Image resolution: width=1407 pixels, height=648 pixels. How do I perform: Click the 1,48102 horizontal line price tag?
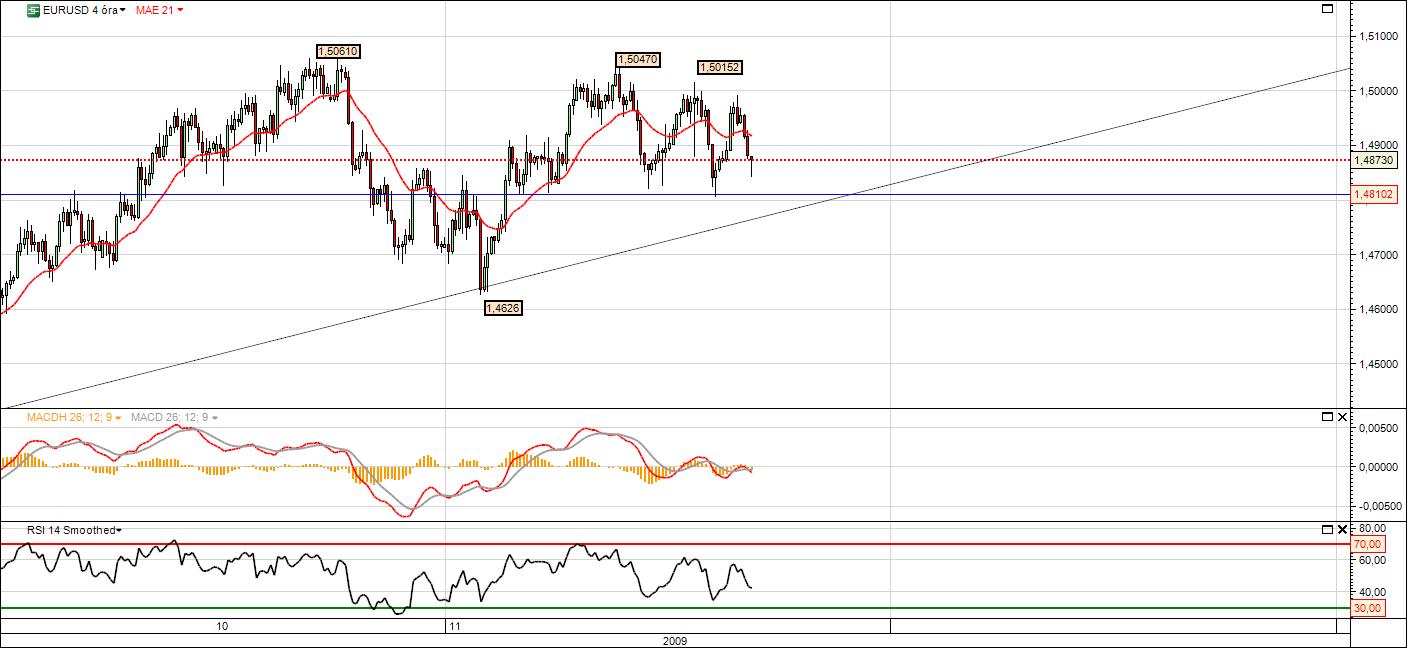[x=1374, y=194]
